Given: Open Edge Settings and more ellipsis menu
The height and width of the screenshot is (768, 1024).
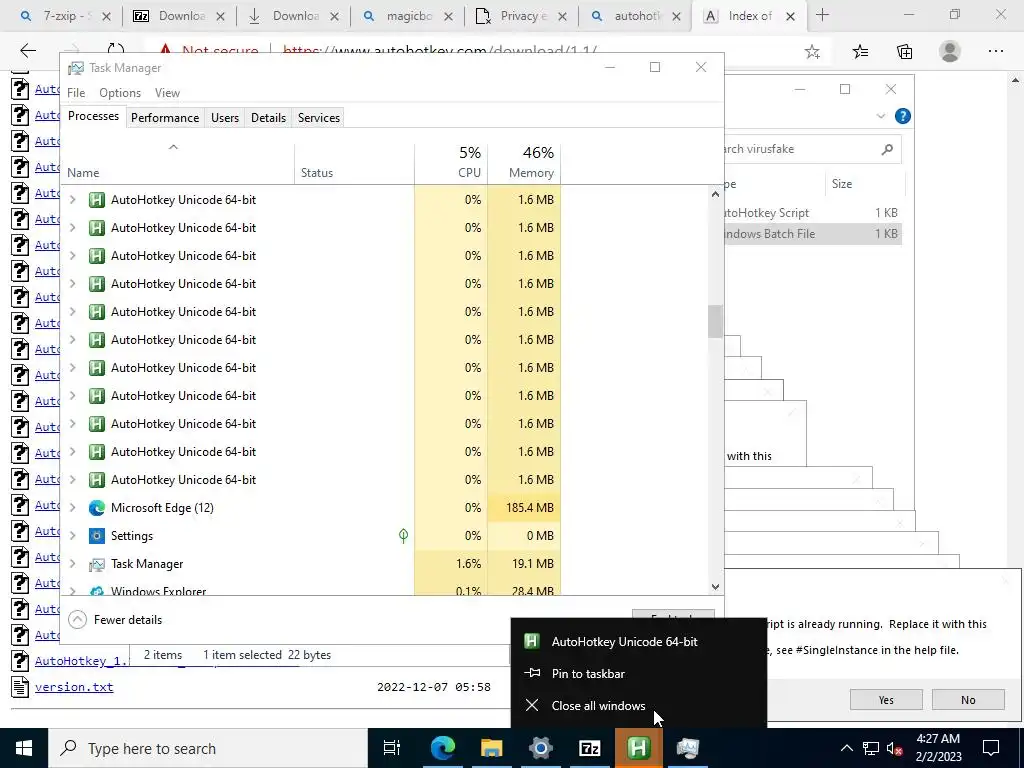Looking at the screenshot, I should 995,51.
